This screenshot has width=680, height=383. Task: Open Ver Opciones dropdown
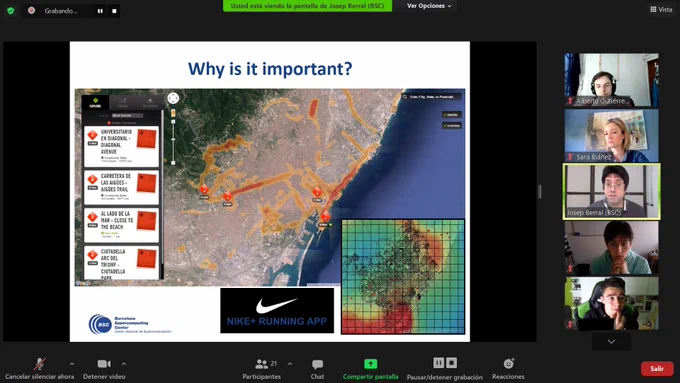(x=429, y=6)
